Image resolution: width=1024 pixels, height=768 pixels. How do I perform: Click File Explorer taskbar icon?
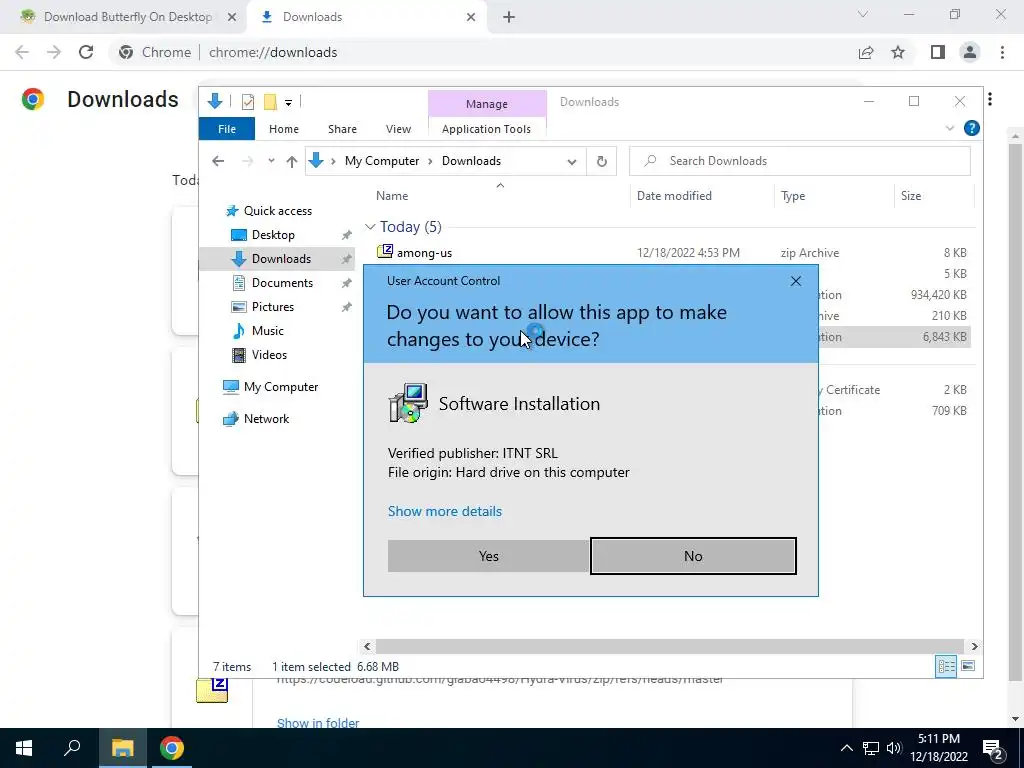click(122, 748)
